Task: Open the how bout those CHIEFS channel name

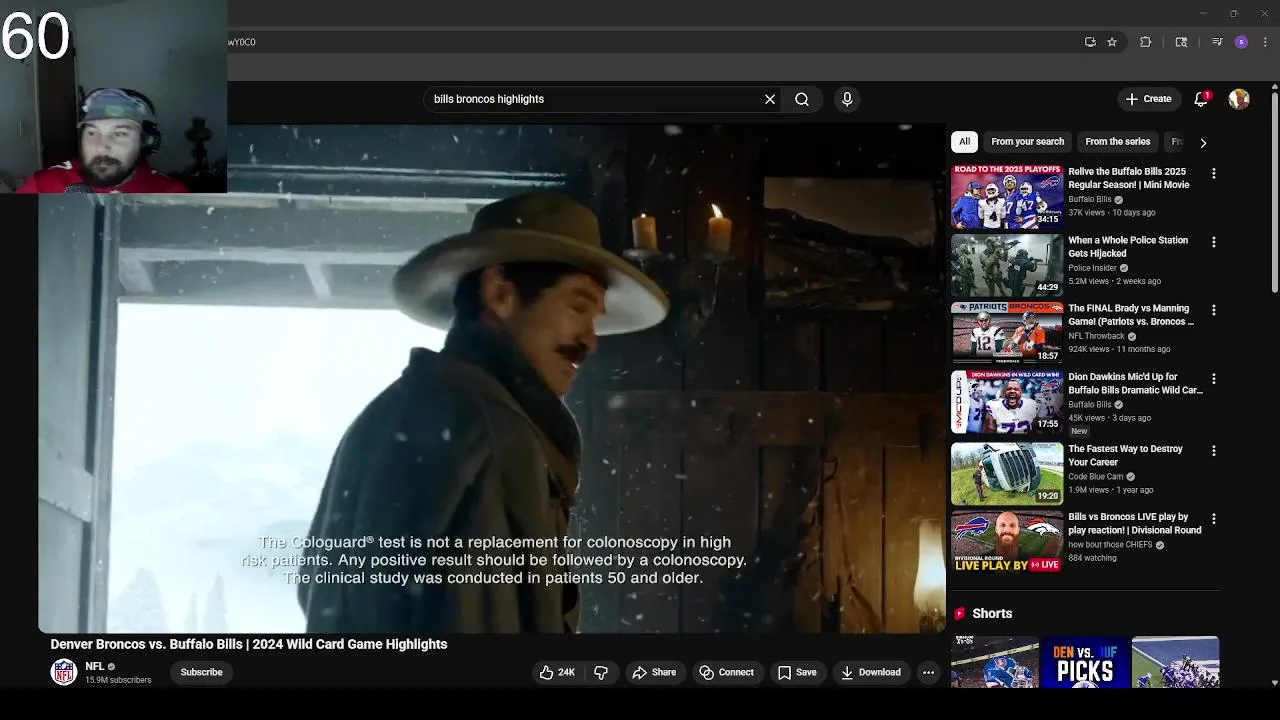Action: (x=1110, y=545)
